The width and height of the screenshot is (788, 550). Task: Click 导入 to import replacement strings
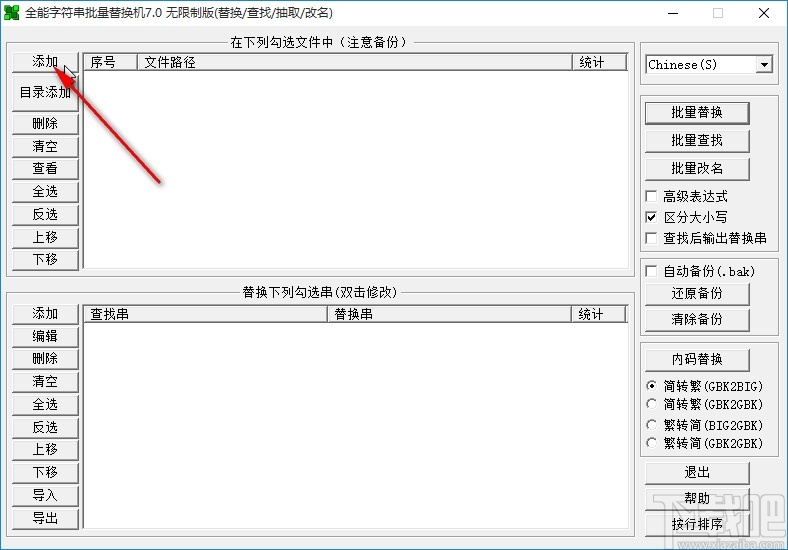pyautogui.click(x=45, y=496)
